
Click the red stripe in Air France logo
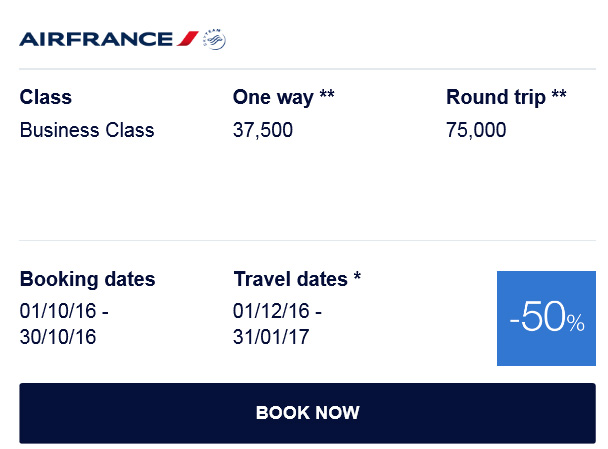[x=187, y=39]
